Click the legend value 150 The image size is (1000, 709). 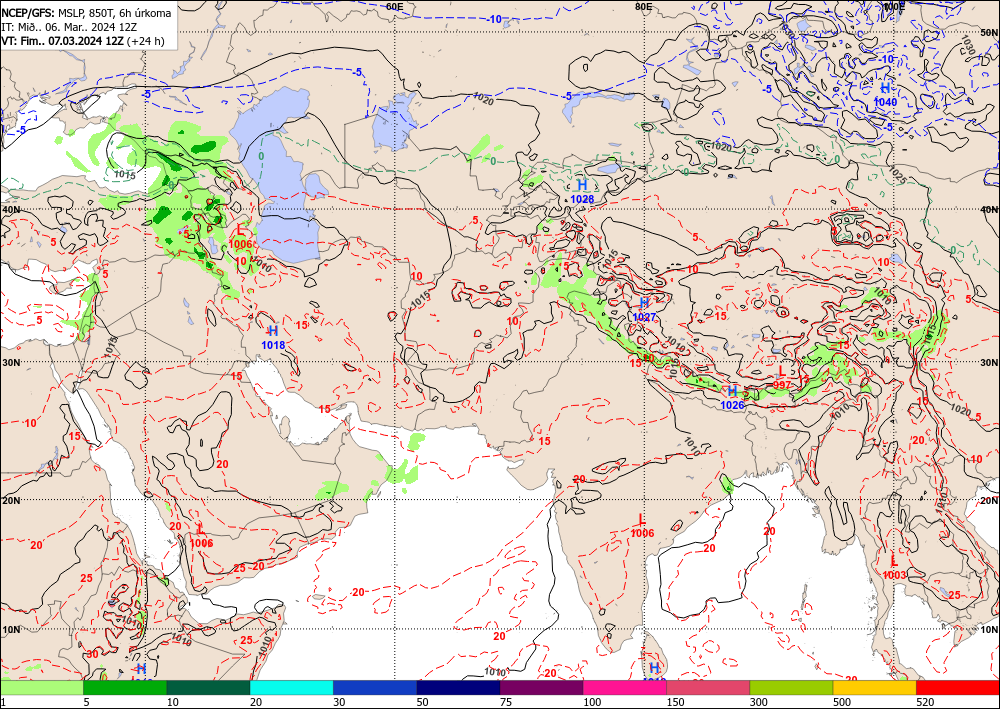675,702
